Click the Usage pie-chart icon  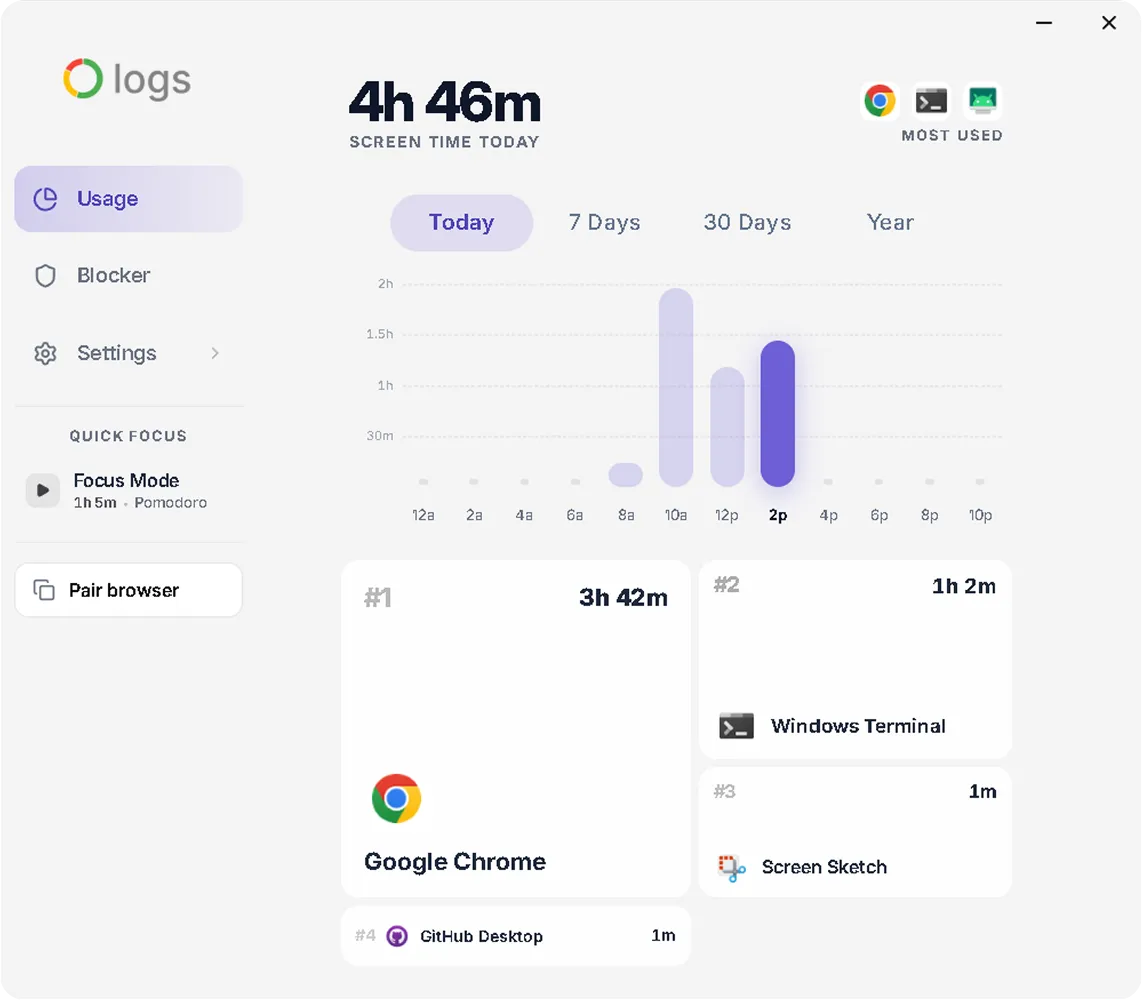pyautogui.click(x=45, y=199)
